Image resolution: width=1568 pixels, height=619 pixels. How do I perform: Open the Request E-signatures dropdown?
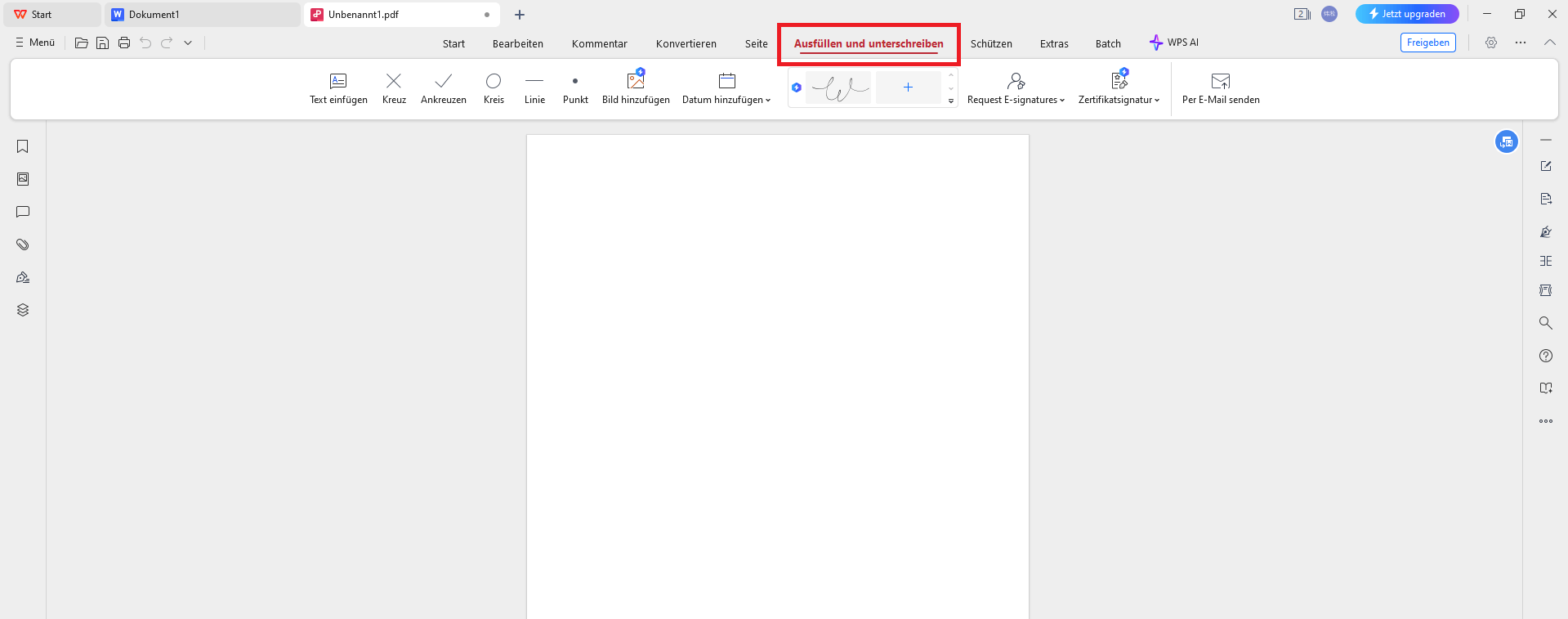(1016, 88)
